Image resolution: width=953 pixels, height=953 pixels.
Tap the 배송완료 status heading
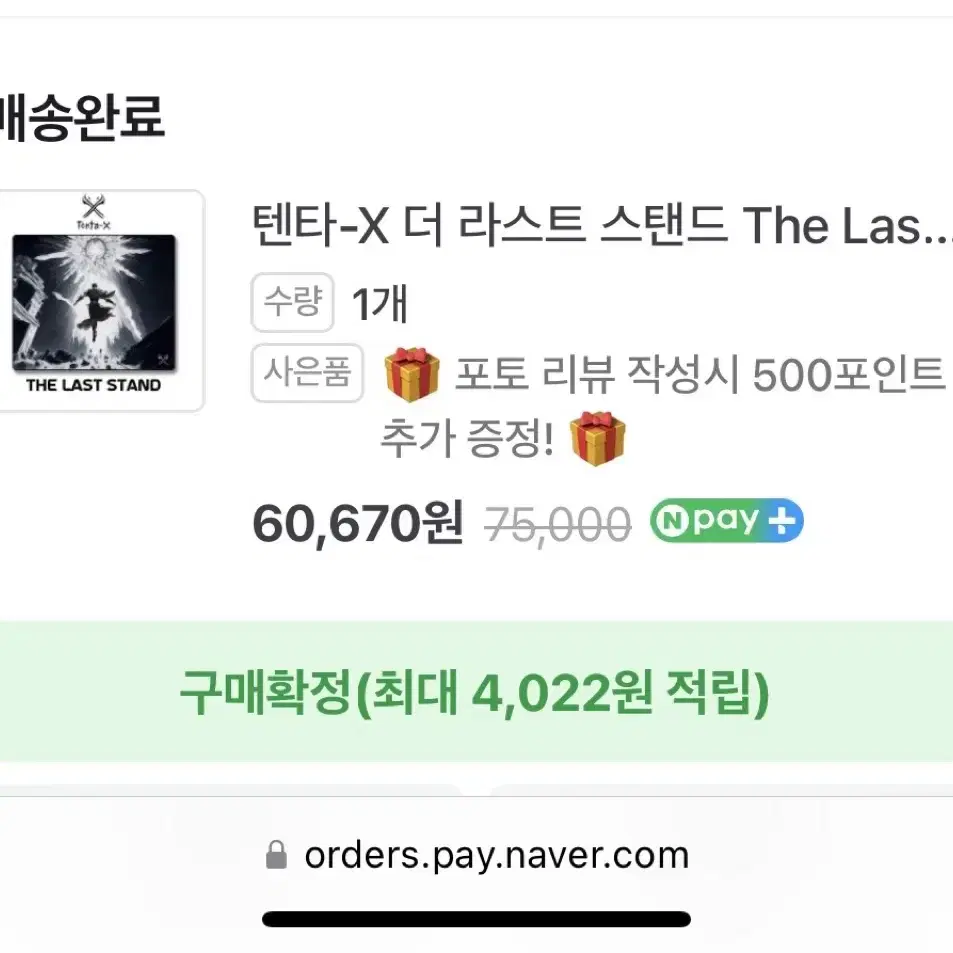[x=82, y=119]
